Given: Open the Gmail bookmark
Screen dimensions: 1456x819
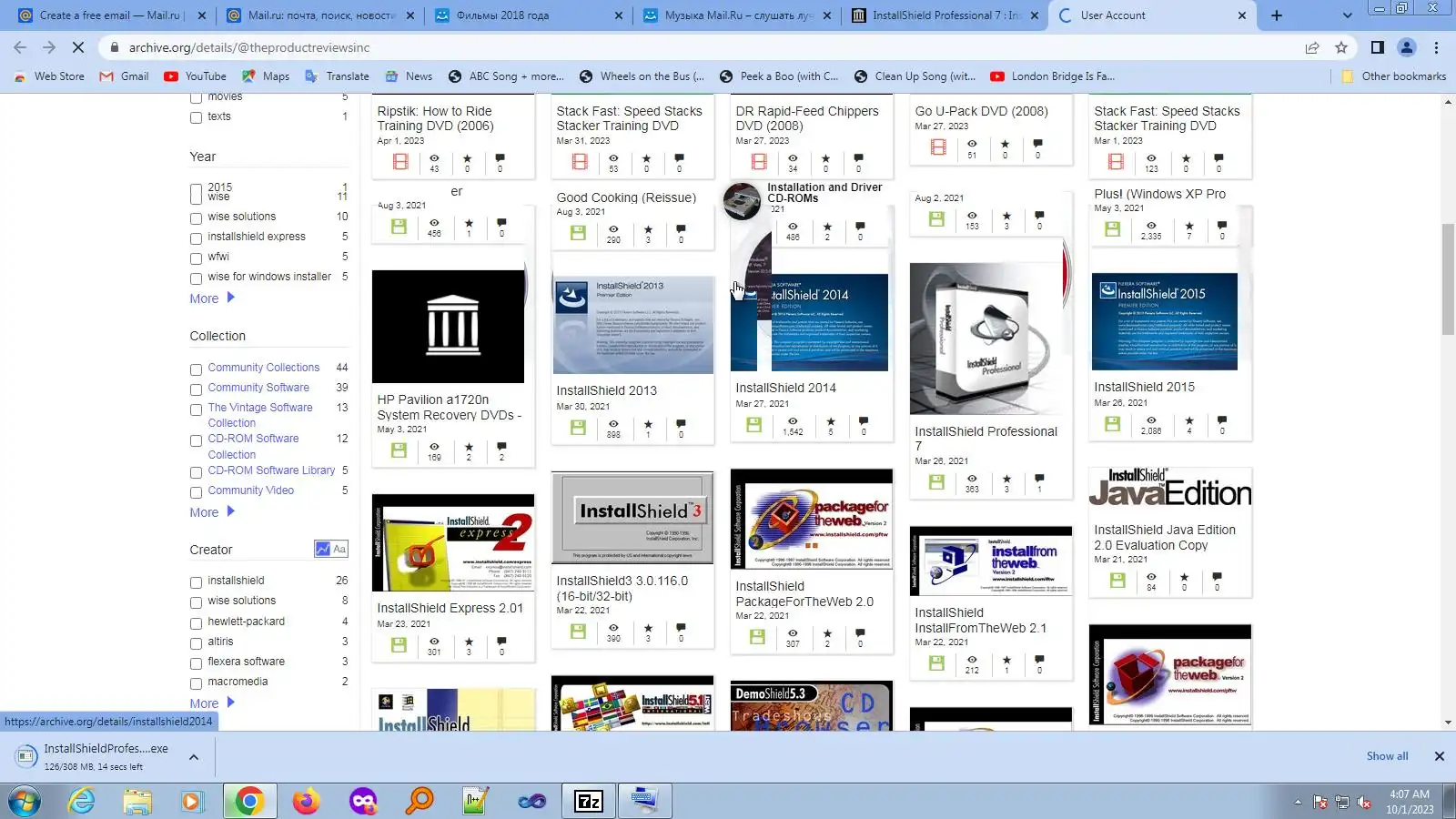Looking at the screenshot, I should point(125,76).
